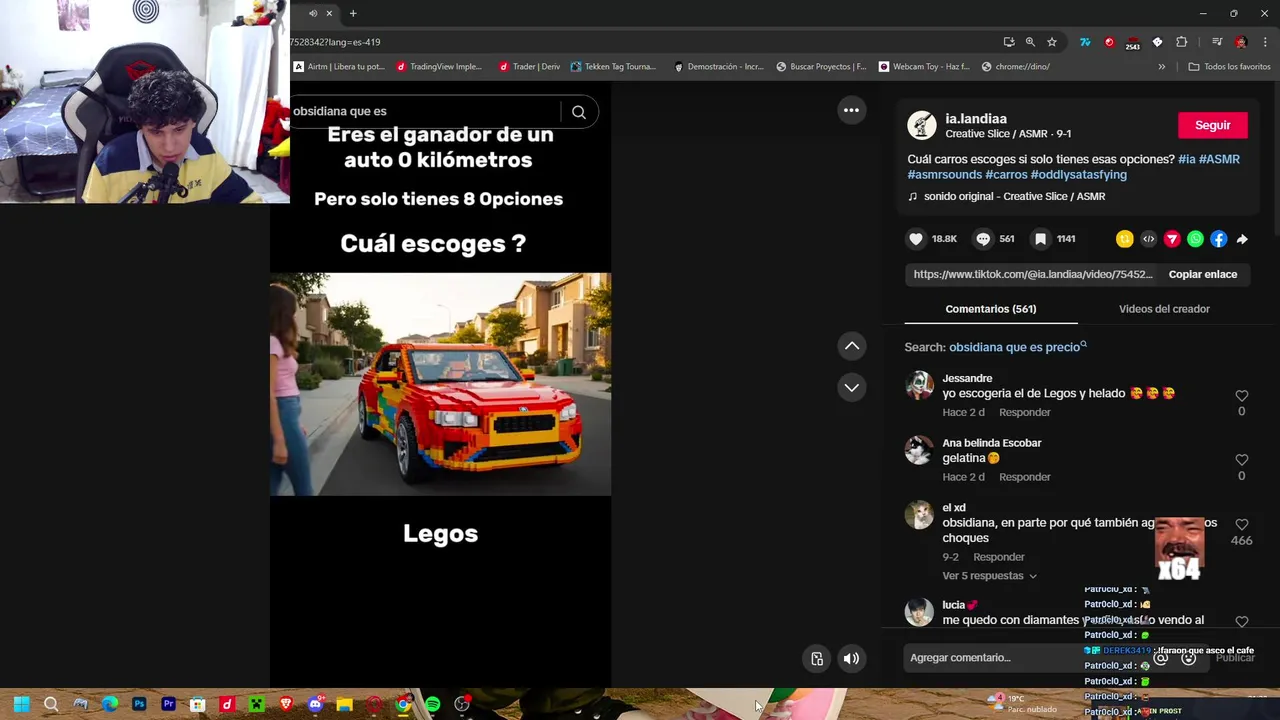The width and height of the screenshot is (1280, 720).
Task: Open the #ASMR hashtag
Action: [x=1219, y=159]
